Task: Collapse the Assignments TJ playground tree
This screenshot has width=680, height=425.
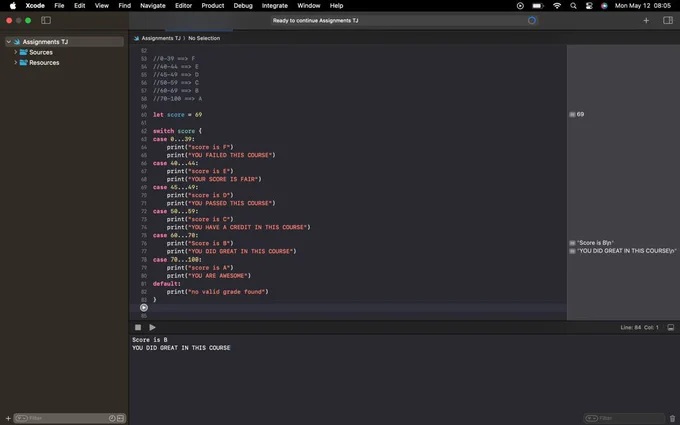Action: tap(8, 42)
